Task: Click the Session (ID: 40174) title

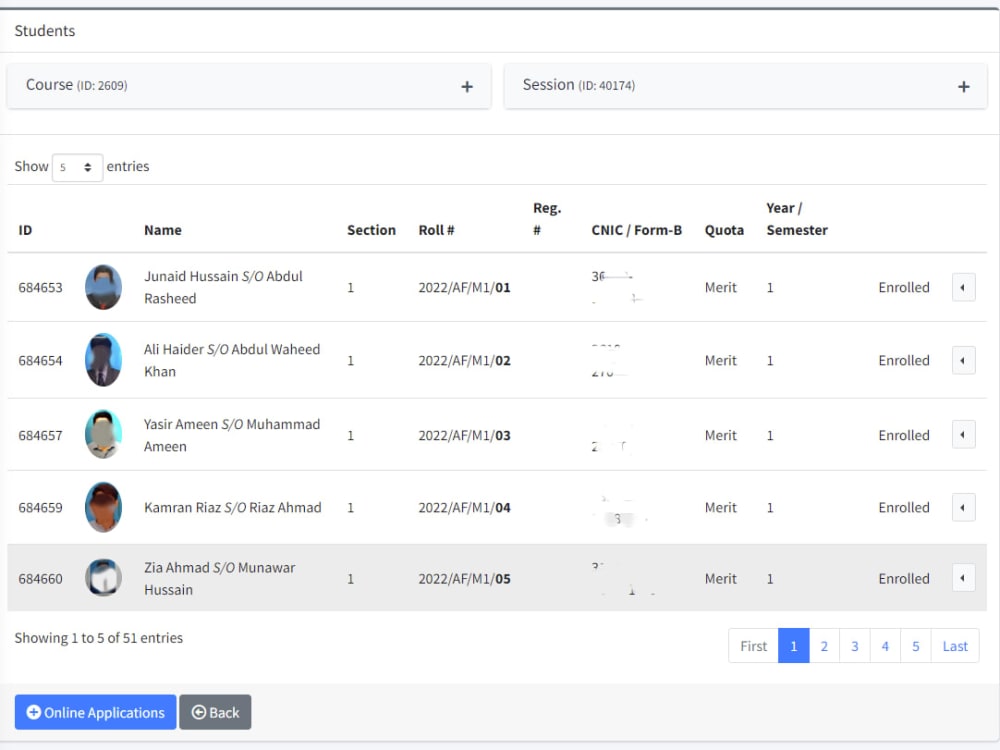Action: coord(578,85)
